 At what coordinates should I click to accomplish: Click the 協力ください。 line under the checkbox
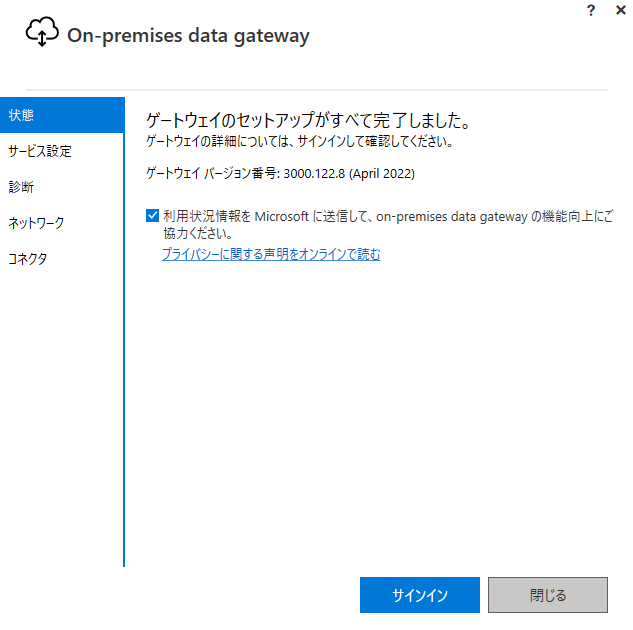pos(198,234)
